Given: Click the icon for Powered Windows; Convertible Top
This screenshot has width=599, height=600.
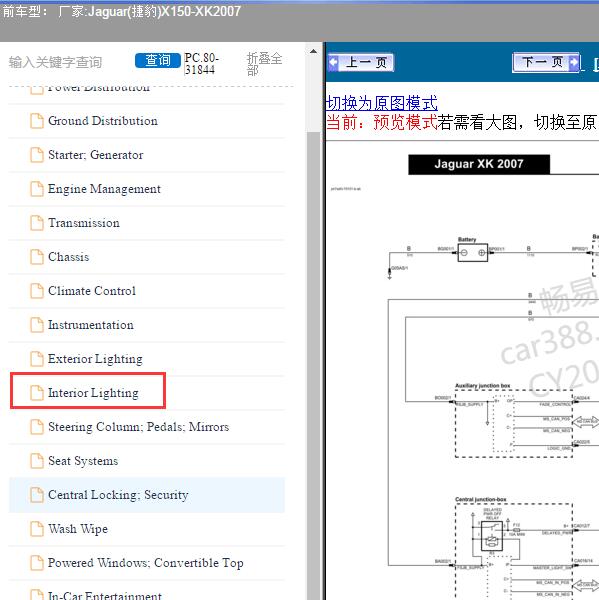Looking at the screenshot, I should [37, 563].
